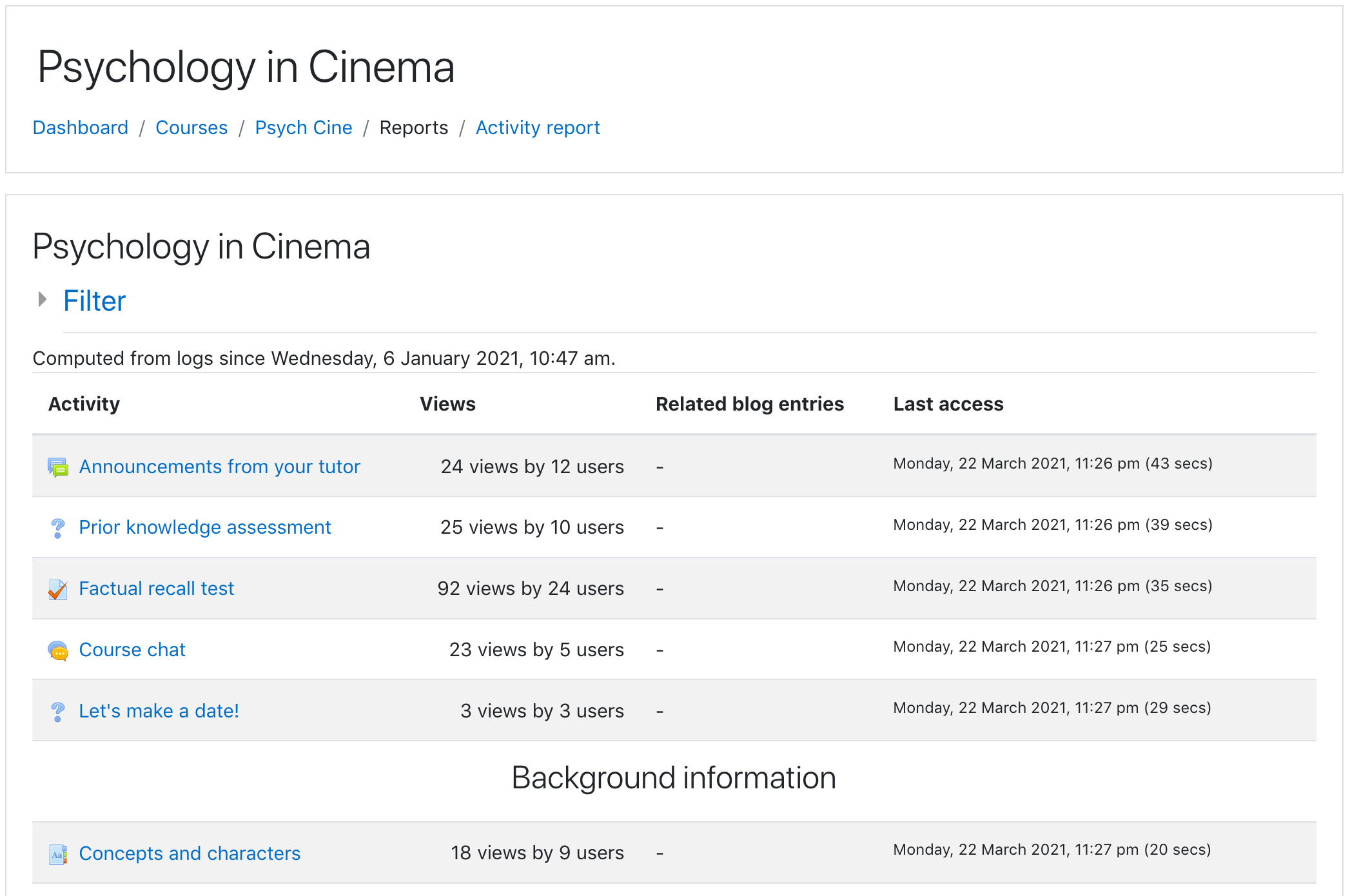Click the choice icon beside Let's make a date!
Viewport: 1350px width, 896px height.
click(58, 712)
